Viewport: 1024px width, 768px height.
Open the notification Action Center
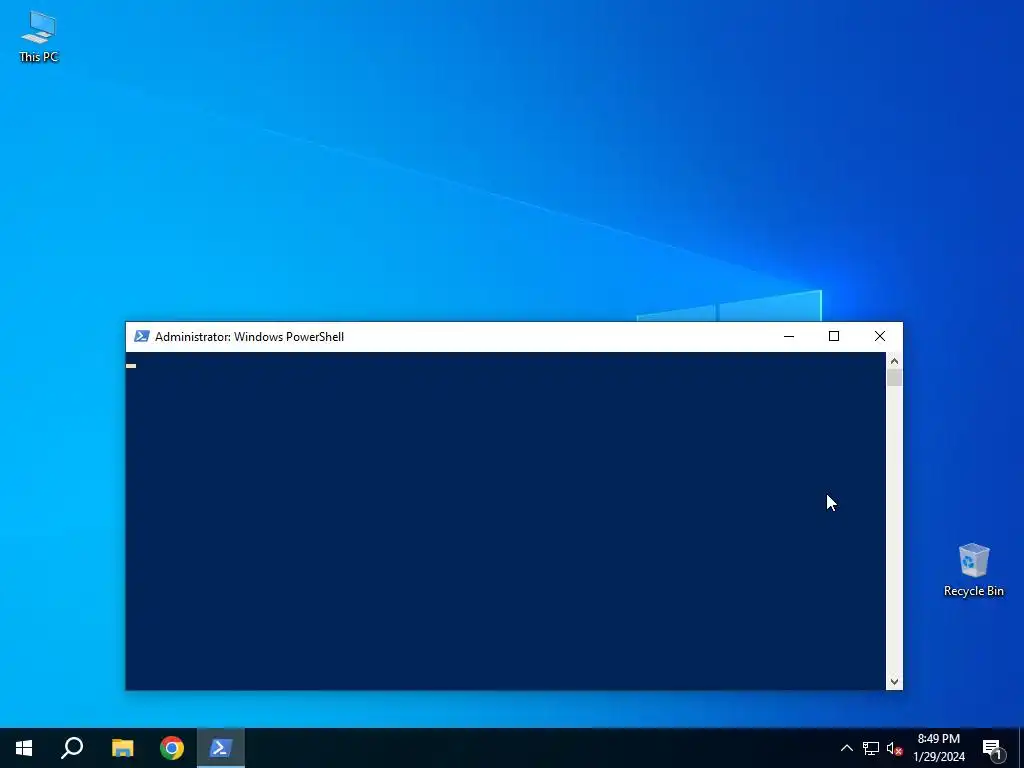[993, 748]
